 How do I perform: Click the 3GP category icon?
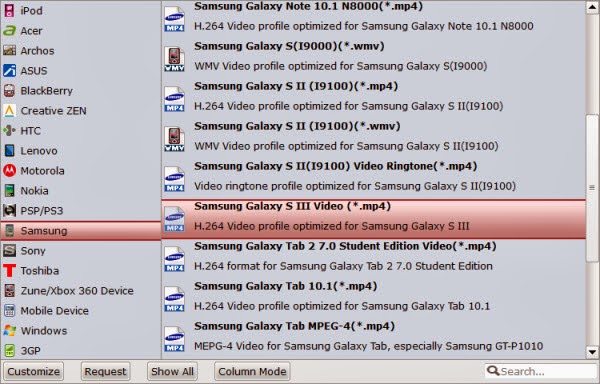pos(9,350)
